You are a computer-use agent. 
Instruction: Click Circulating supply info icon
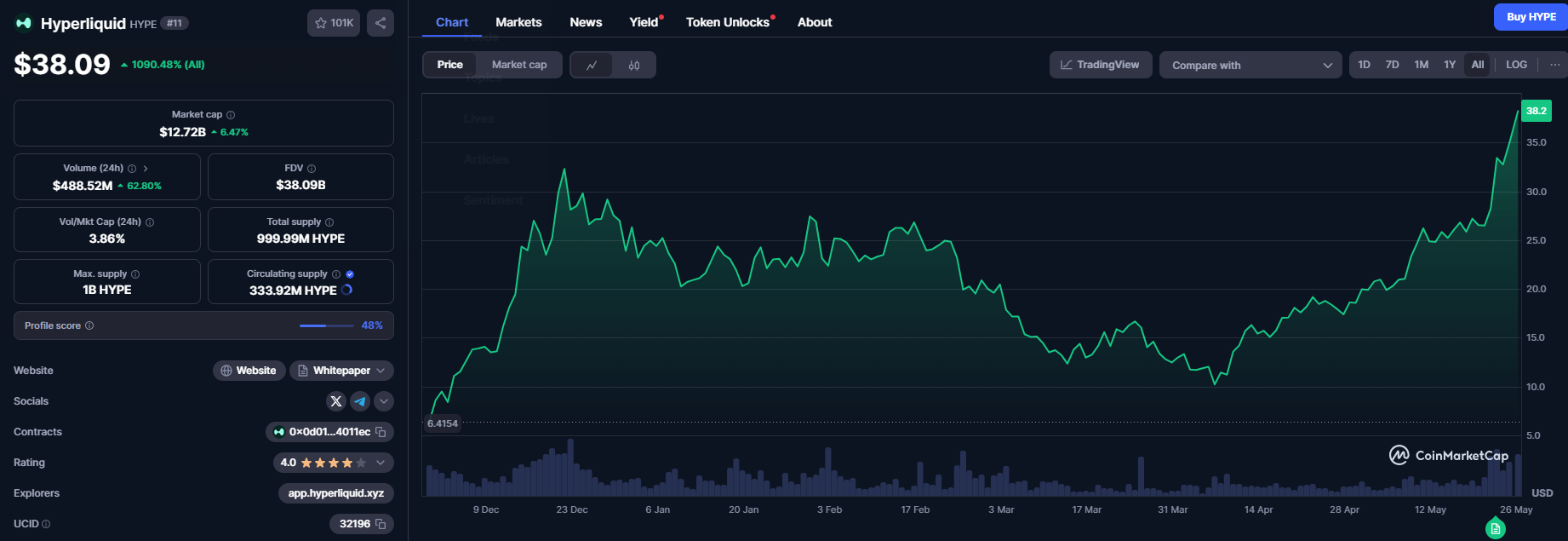336,274
